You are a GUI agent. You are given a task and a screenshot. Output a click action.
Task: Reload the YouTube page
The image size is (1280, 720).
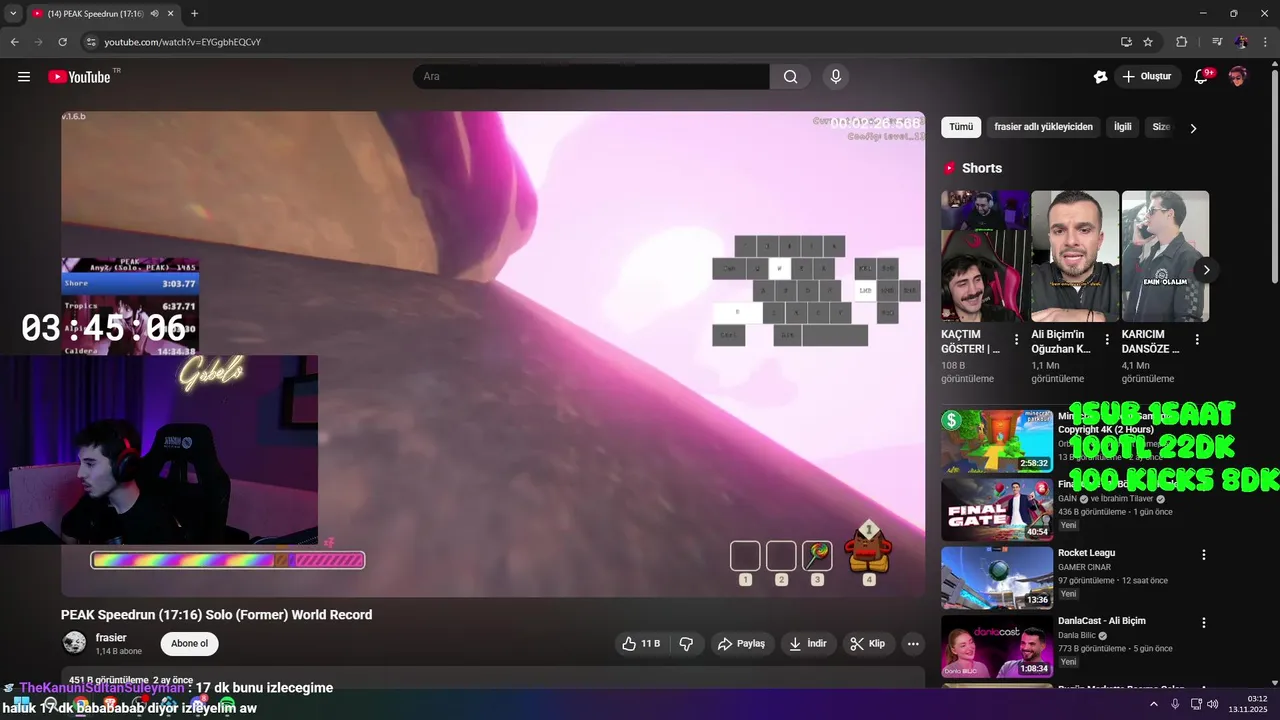tap(62, 42)
